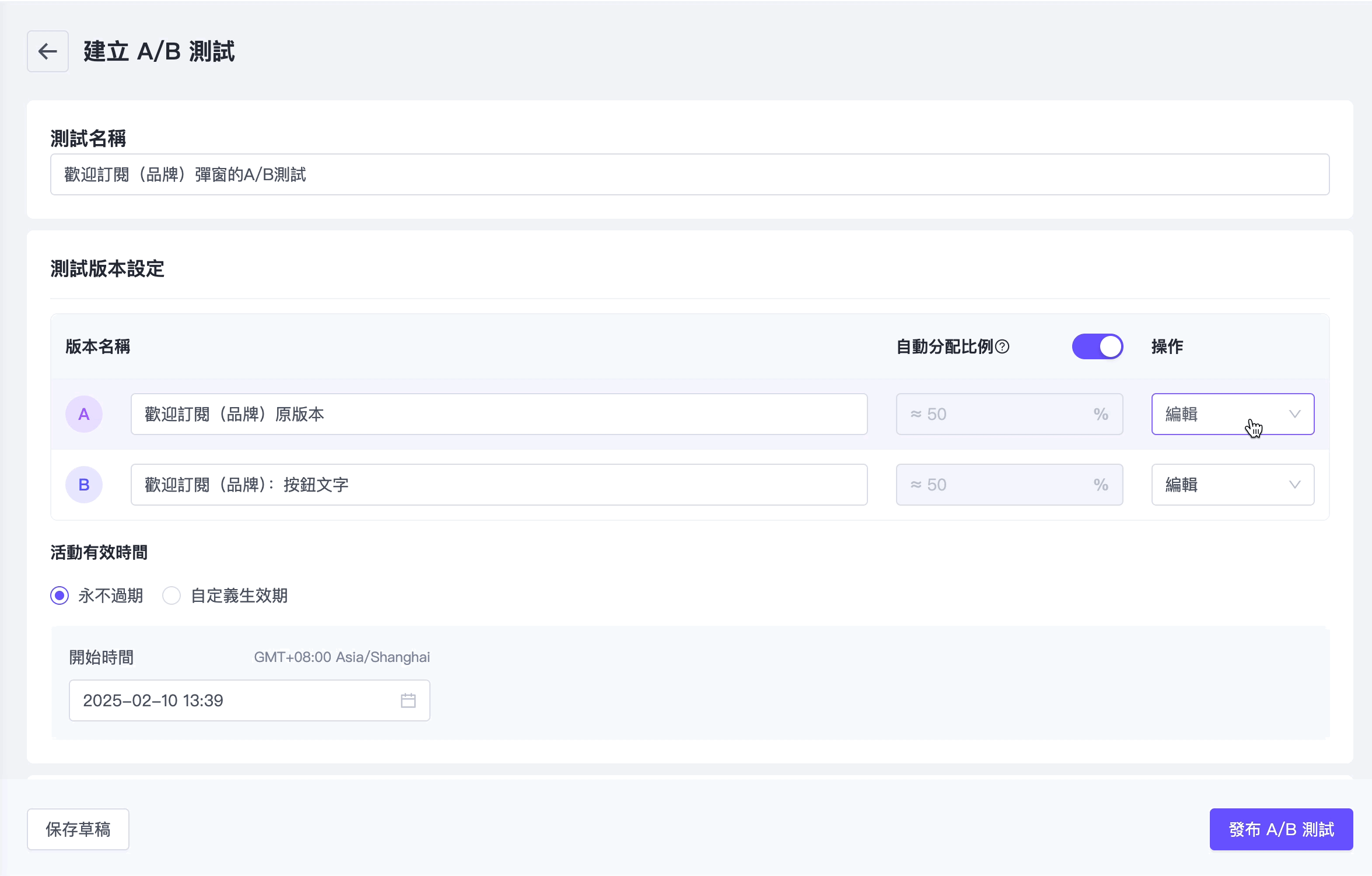Screen dimensions: 1372x876
Task: Click chevron arrow in version B 編輯 dropdown
Action: coord(1295,485)
